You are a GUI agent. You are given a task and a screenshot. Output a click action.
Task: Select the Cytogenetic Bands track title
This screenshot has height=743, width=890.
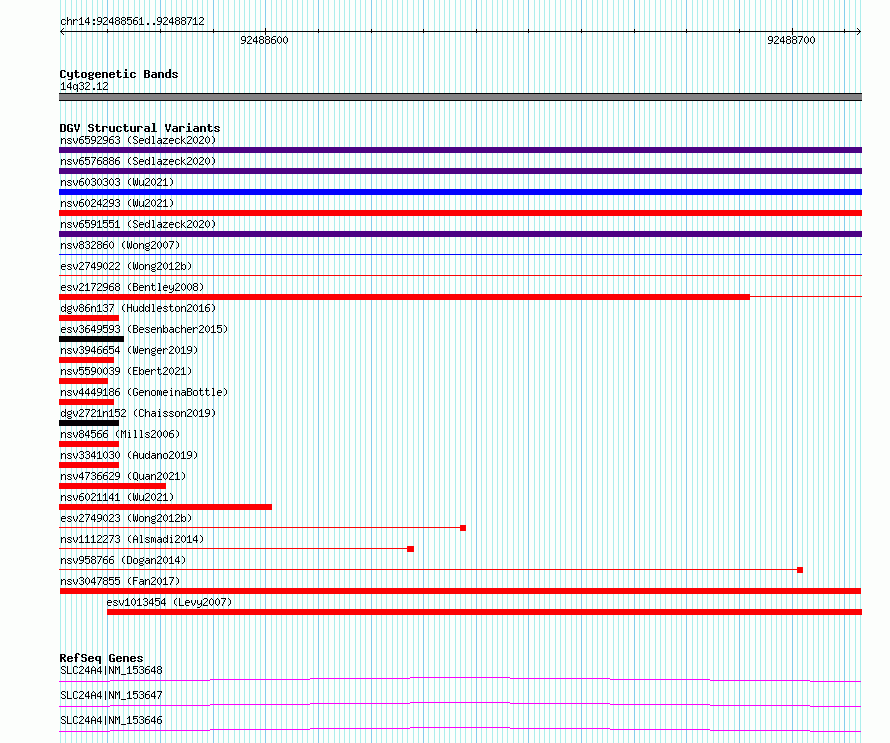pyautogui.click(x=119, y=74)
